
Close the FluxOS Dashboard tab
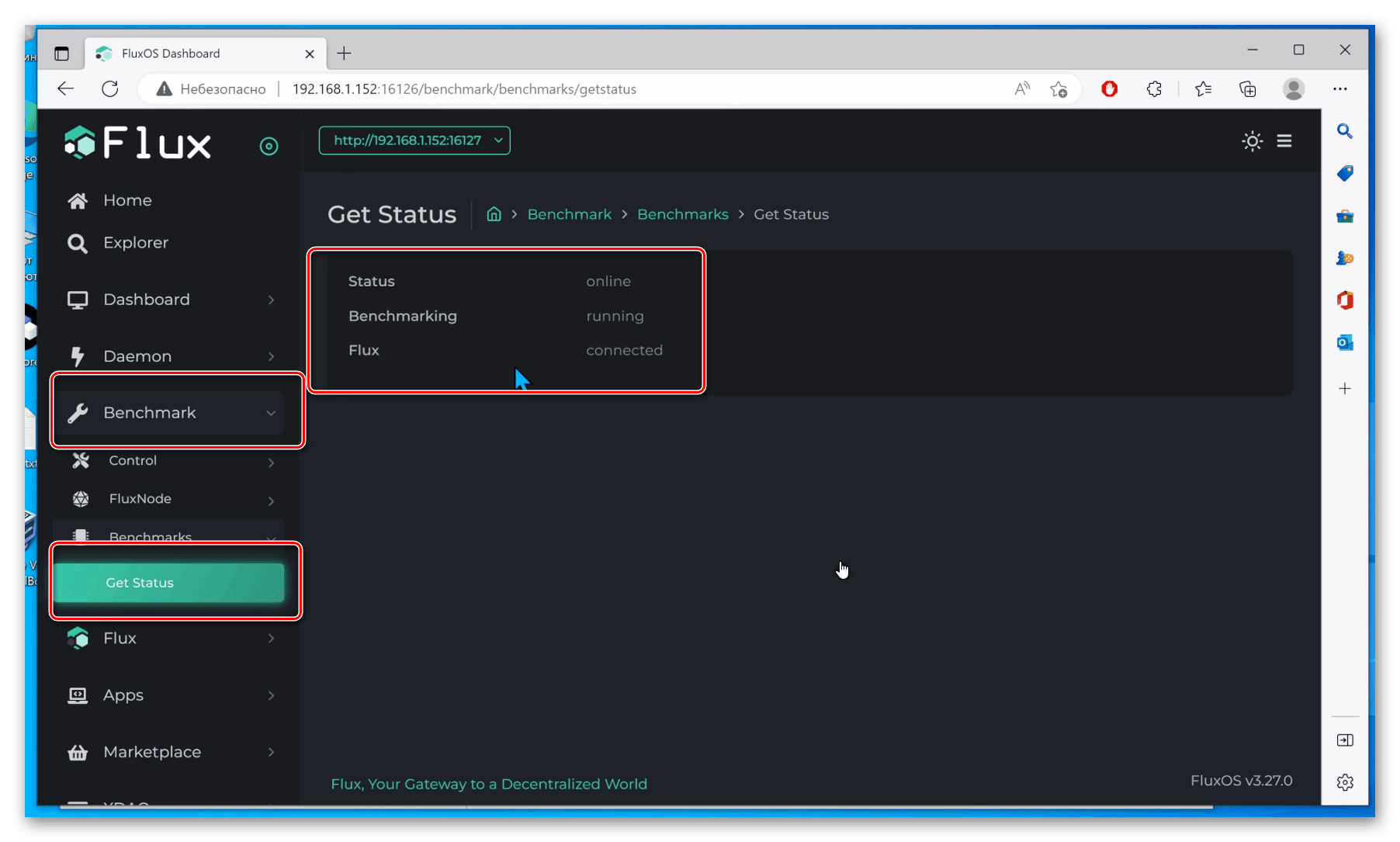(x=310, y=54)
